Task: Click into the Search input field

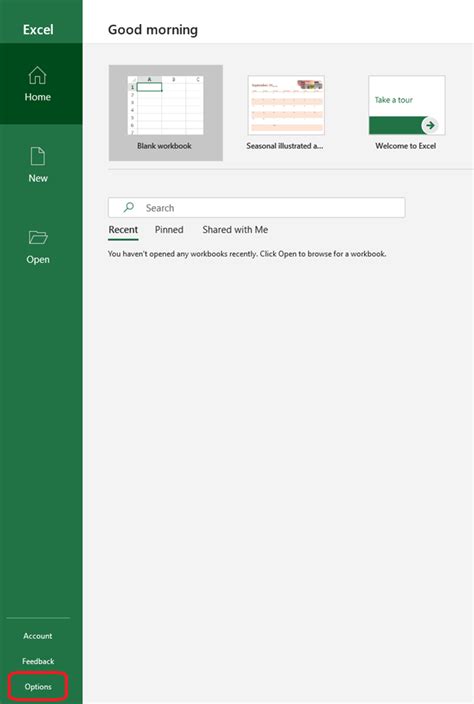Action: [257, 207]
